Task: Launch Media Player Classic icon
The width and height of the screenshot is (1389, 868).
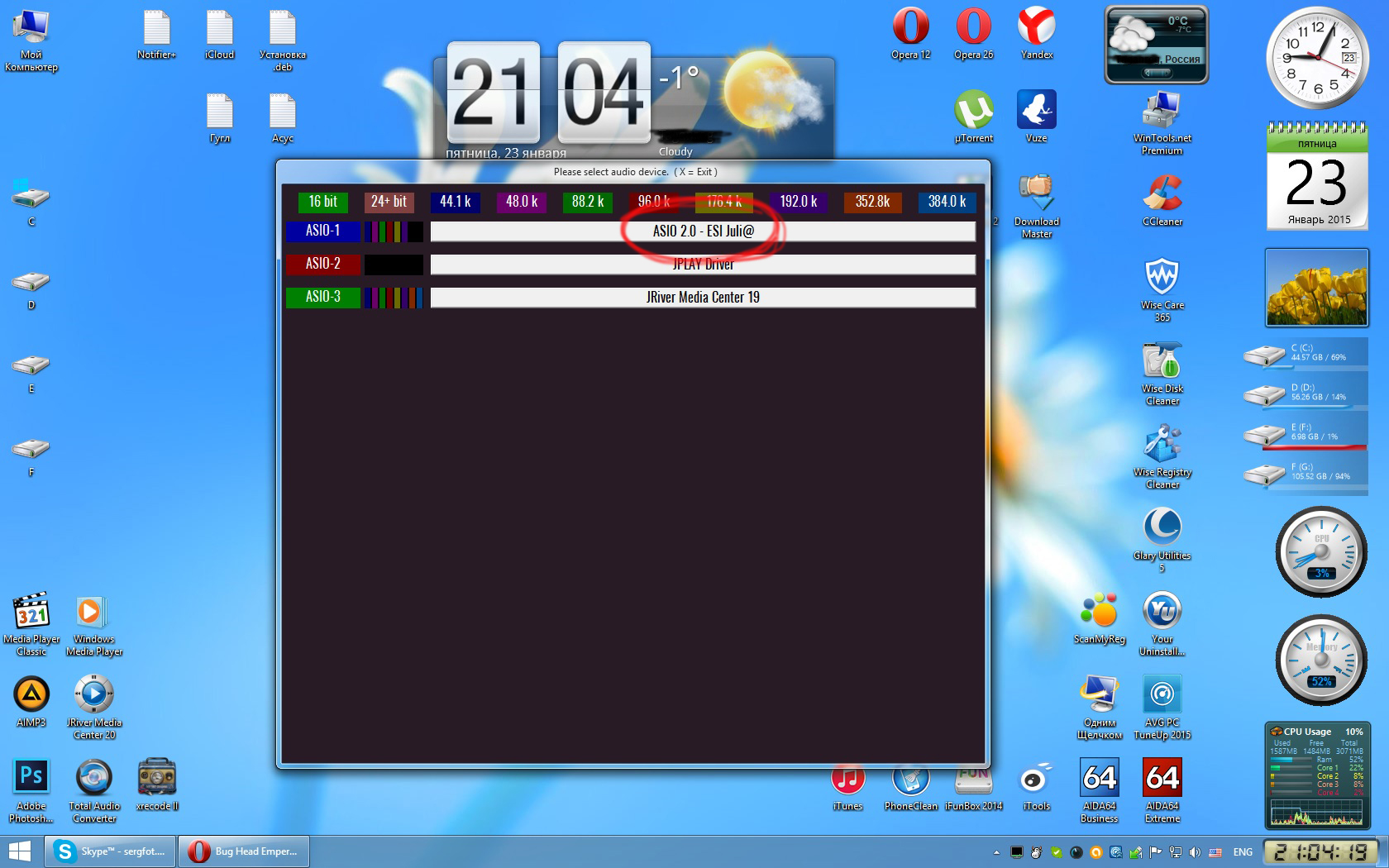Action: coord(31,623)
